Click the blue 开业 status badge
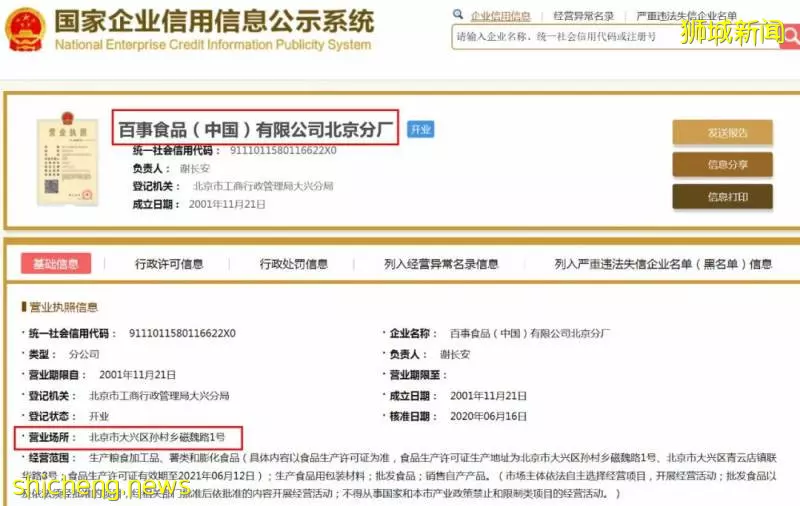The width and height of the screenshot is (800, 506). pyautogui.click(x=420, y=130)
